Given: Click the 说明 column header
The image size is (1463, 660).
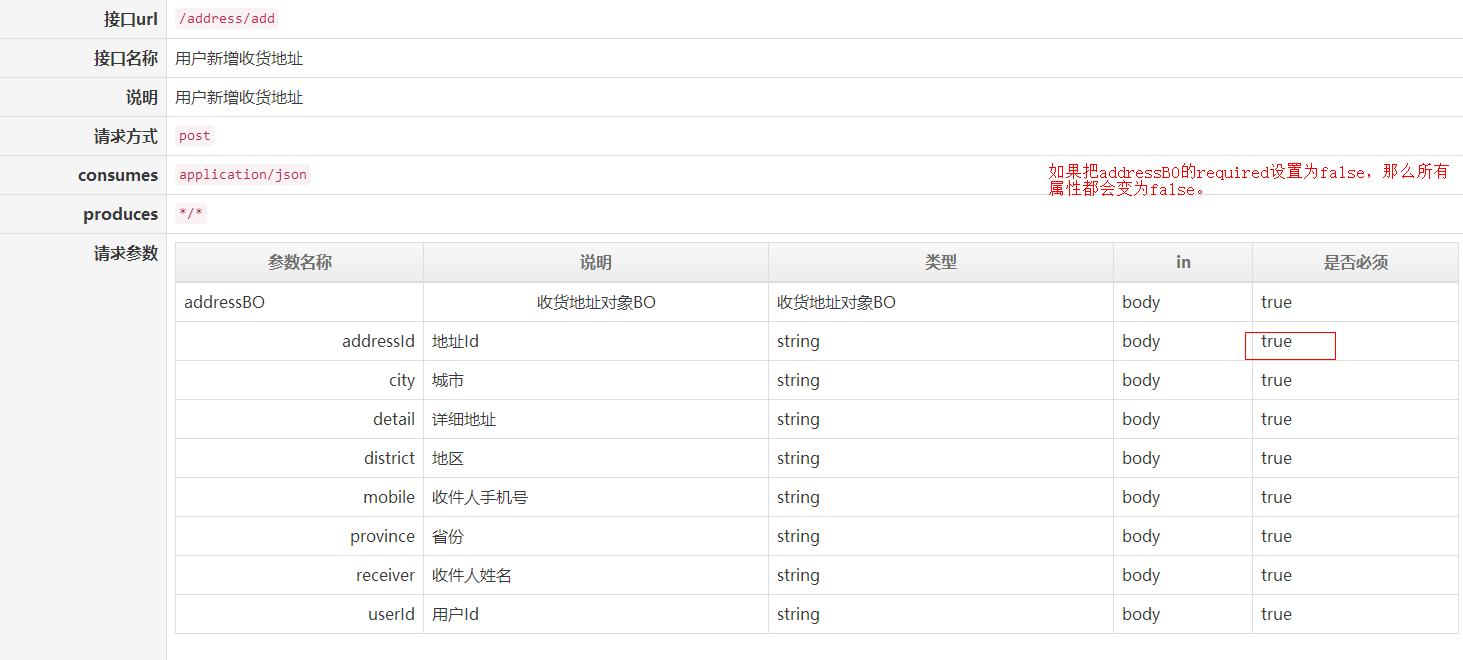Looking at the screenshot, I should [595, 263].
